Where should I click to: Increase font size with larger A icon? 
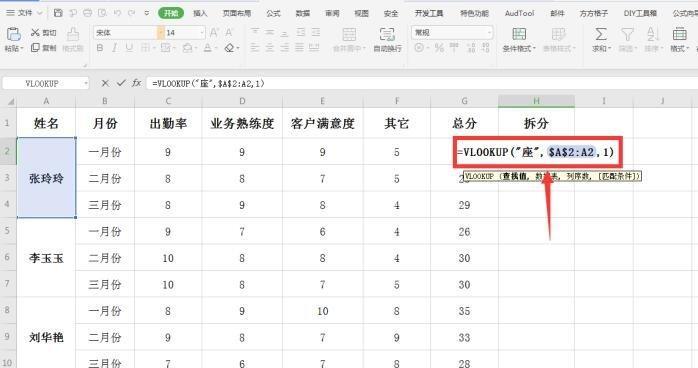pos(214,32)
